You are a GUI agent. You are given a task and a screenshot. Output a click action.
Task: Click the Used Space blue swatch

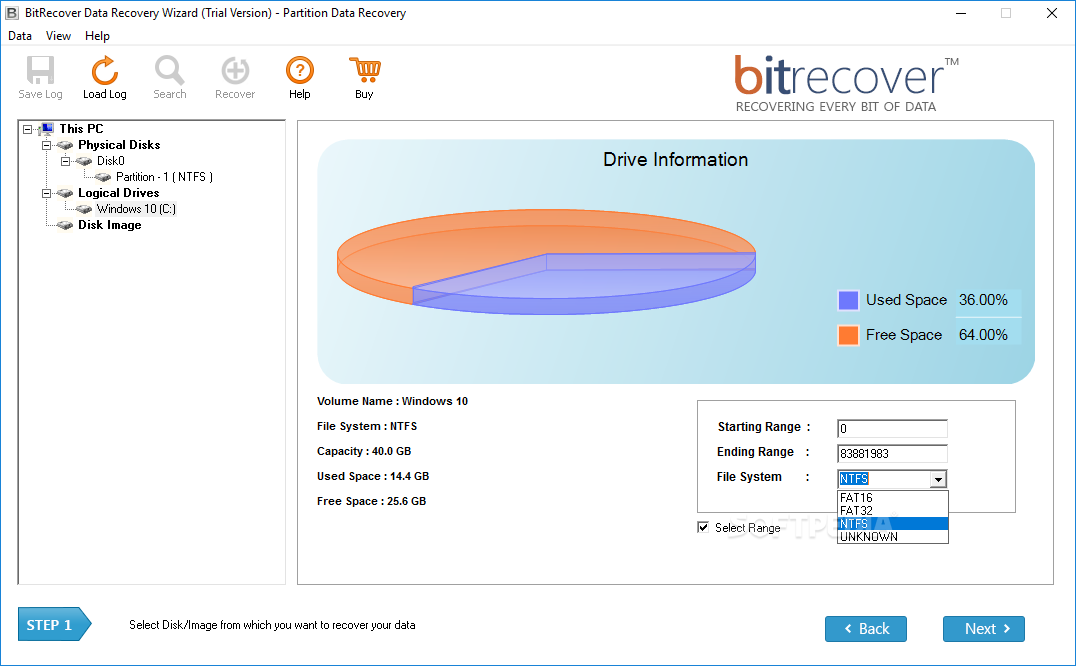click(849, 300)
